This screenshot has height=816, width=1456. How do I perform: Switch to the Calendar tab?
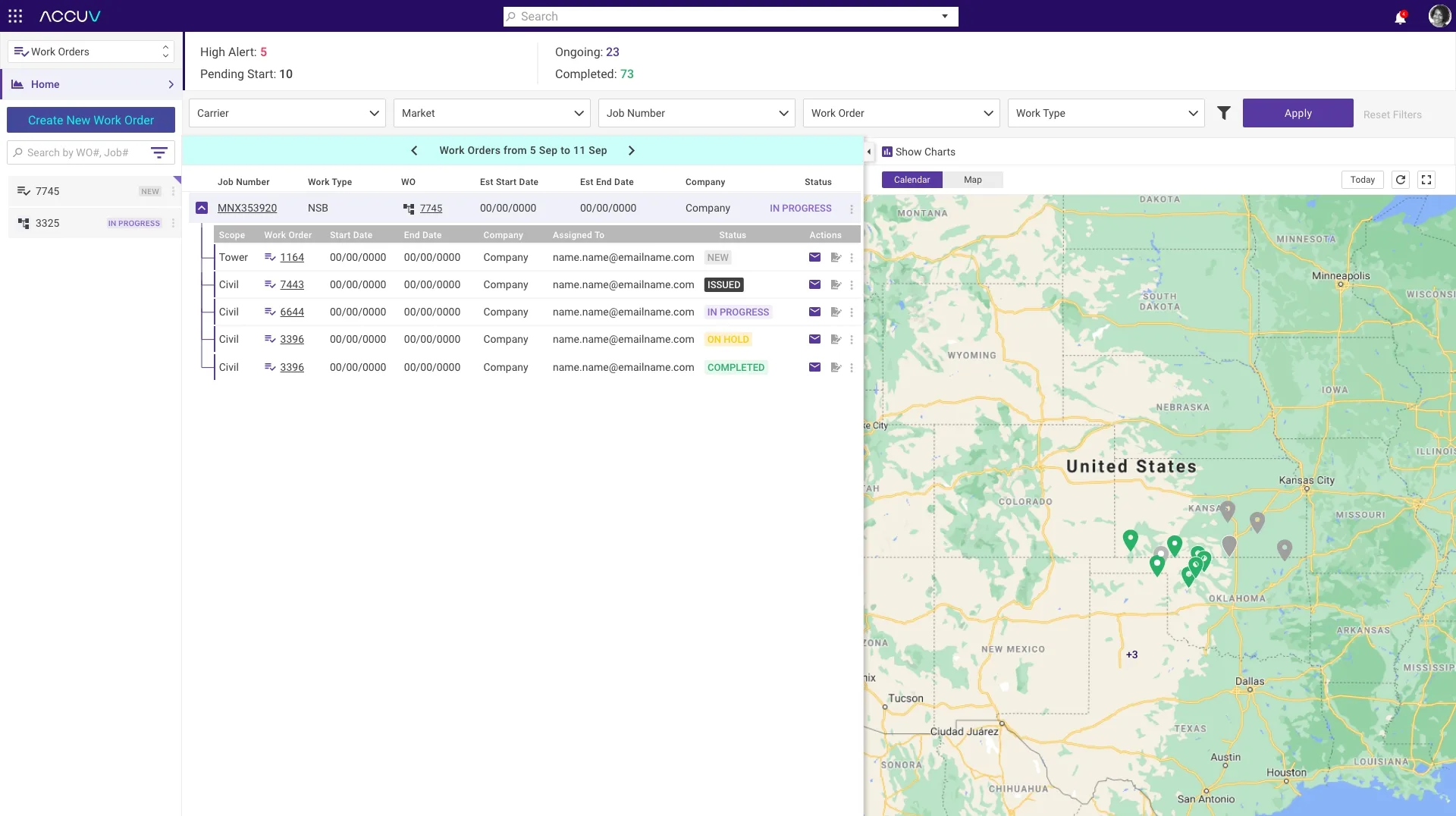pos(912,180)
